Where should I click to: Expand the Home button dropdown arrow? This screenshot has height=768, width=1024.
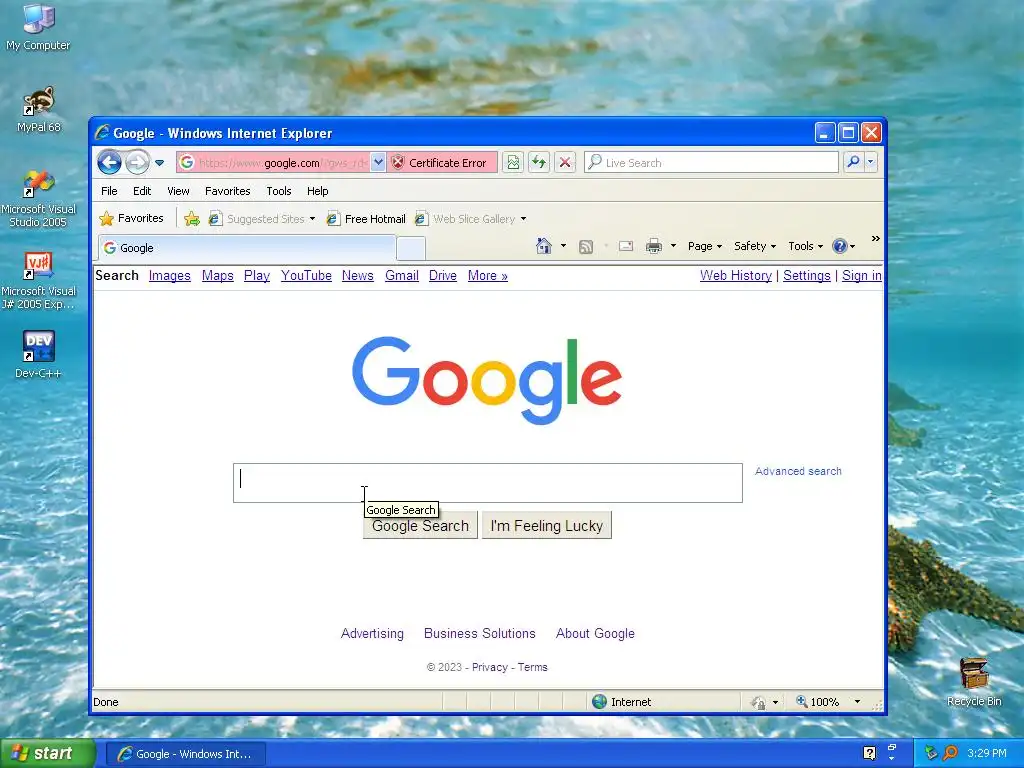tap(563, 246)
